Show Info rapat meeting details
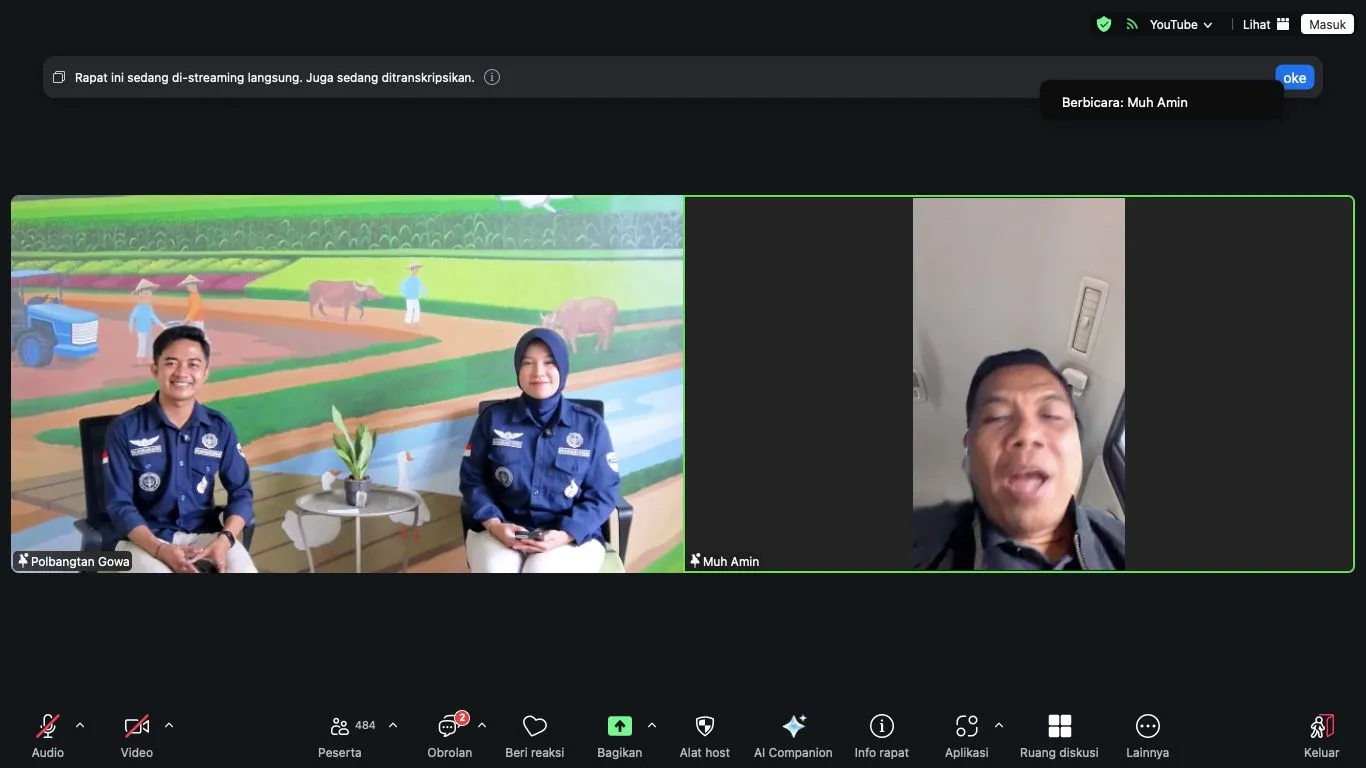 pos(881,726)
